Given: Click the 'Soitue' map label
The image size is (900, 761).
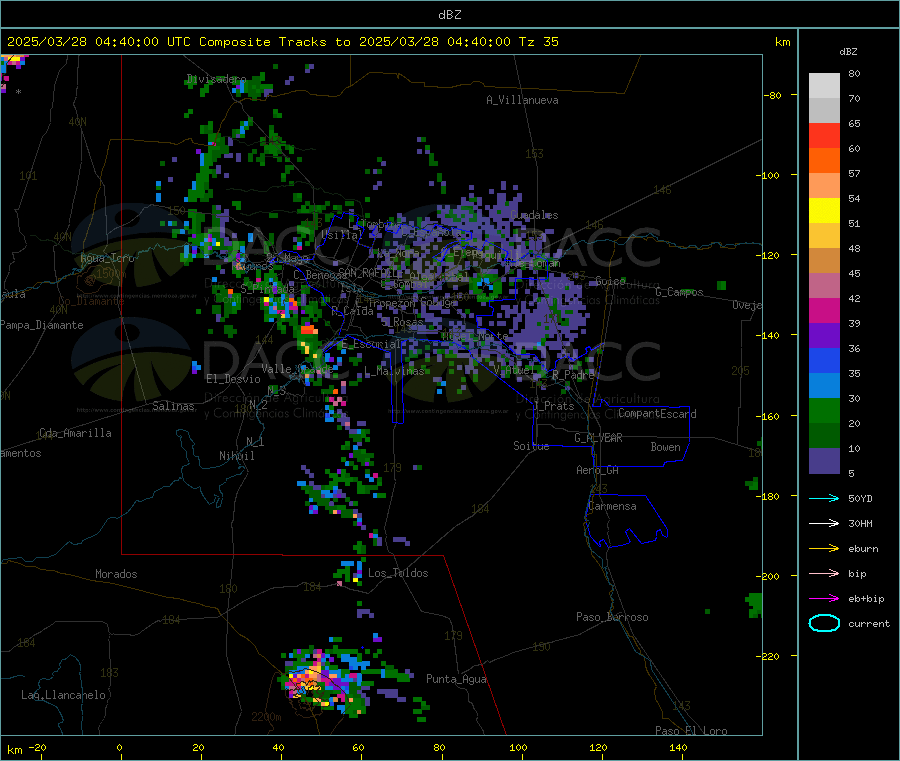Looking at the screenshot, I should pyautogui.click(x=531, y=446).
